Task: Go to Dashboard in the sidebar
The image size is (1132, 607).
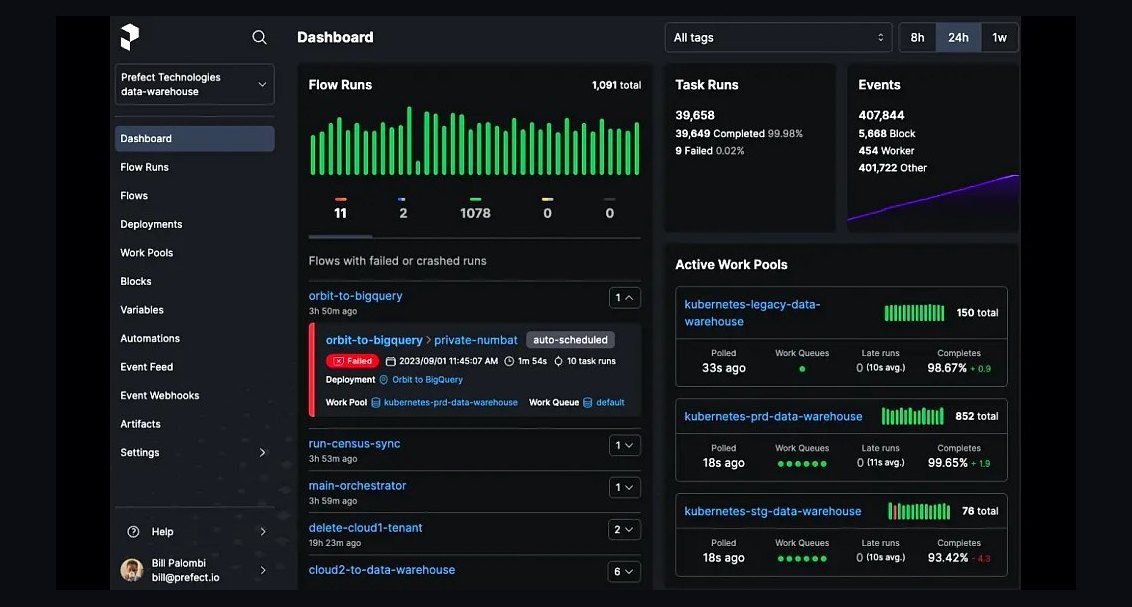Action: (194, 139)
